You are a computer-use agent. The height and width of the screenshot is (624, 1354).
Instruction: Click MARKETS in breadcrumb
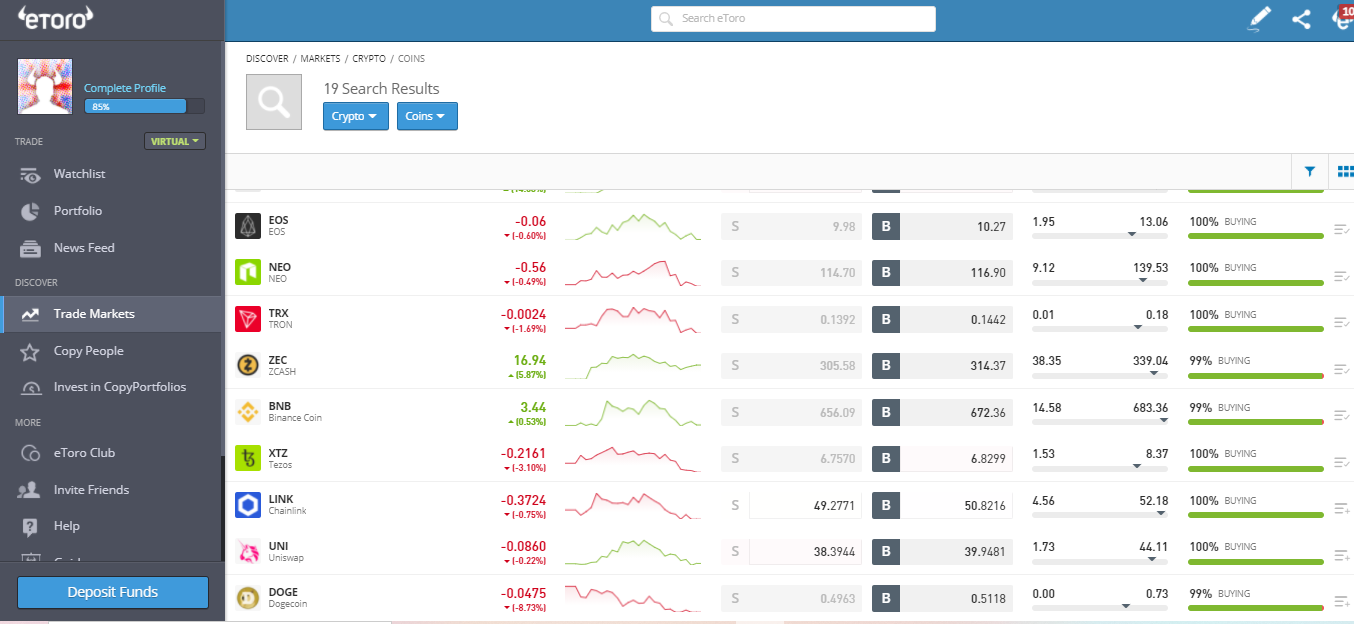pyautogui.click(x=320, y=59)
